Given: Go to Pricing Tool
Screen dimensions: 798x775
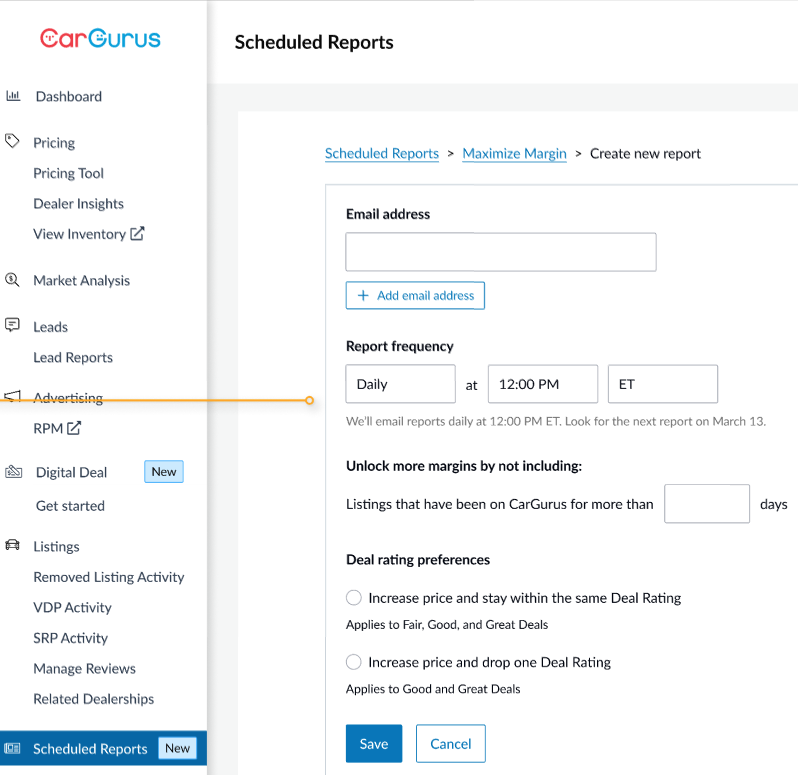Looking at the screenshot, I should [68, 173].
